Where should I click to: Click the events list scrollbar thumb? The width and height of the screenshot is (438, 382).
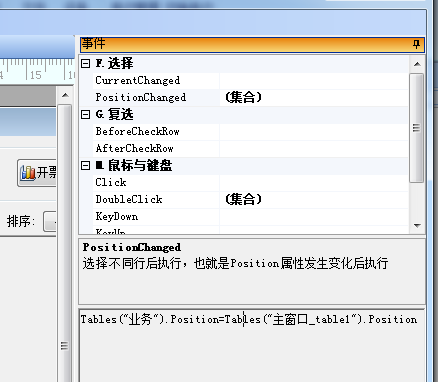click(417, 128)
